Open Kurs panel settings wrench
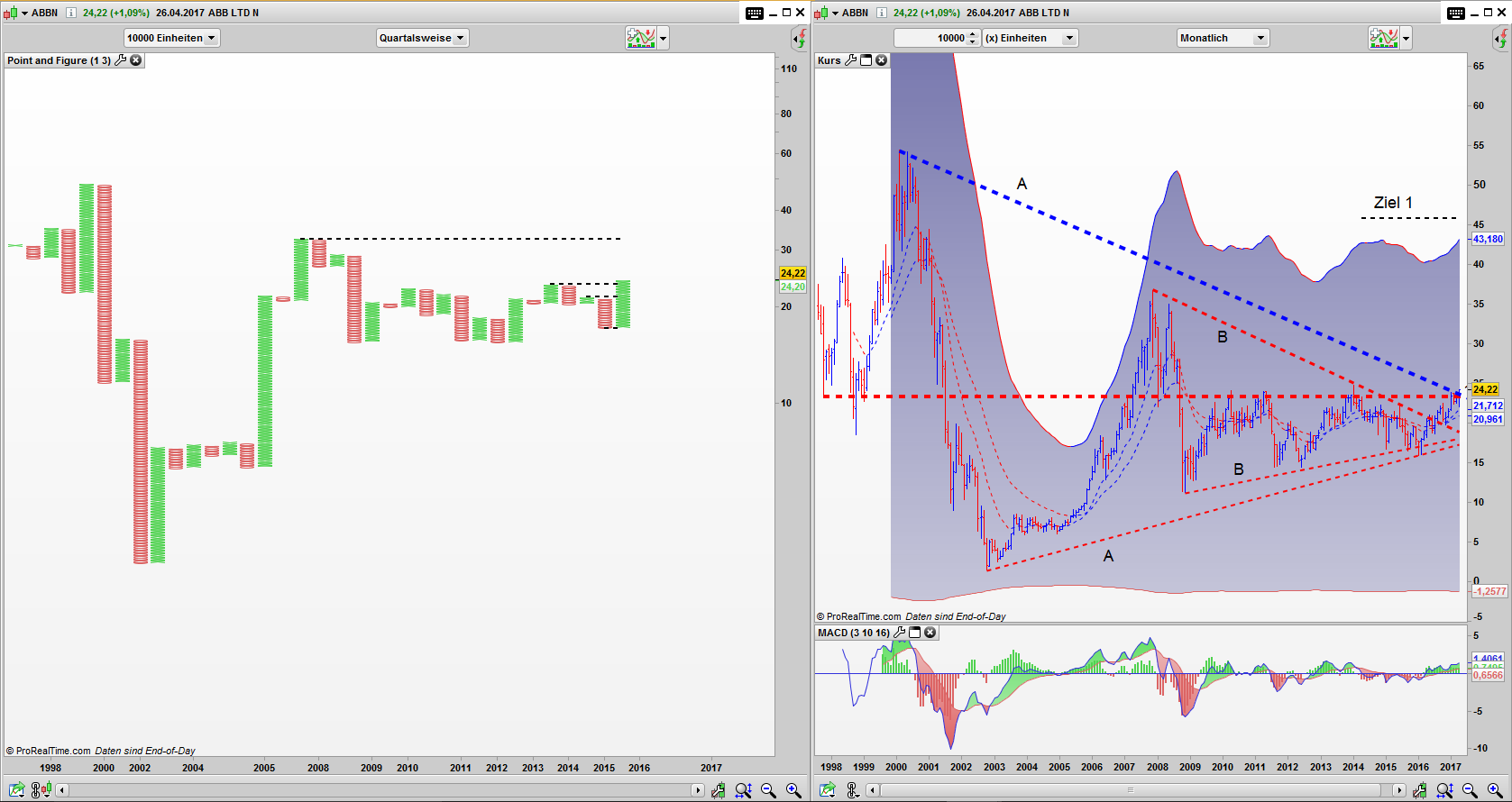 pos(850,60)
